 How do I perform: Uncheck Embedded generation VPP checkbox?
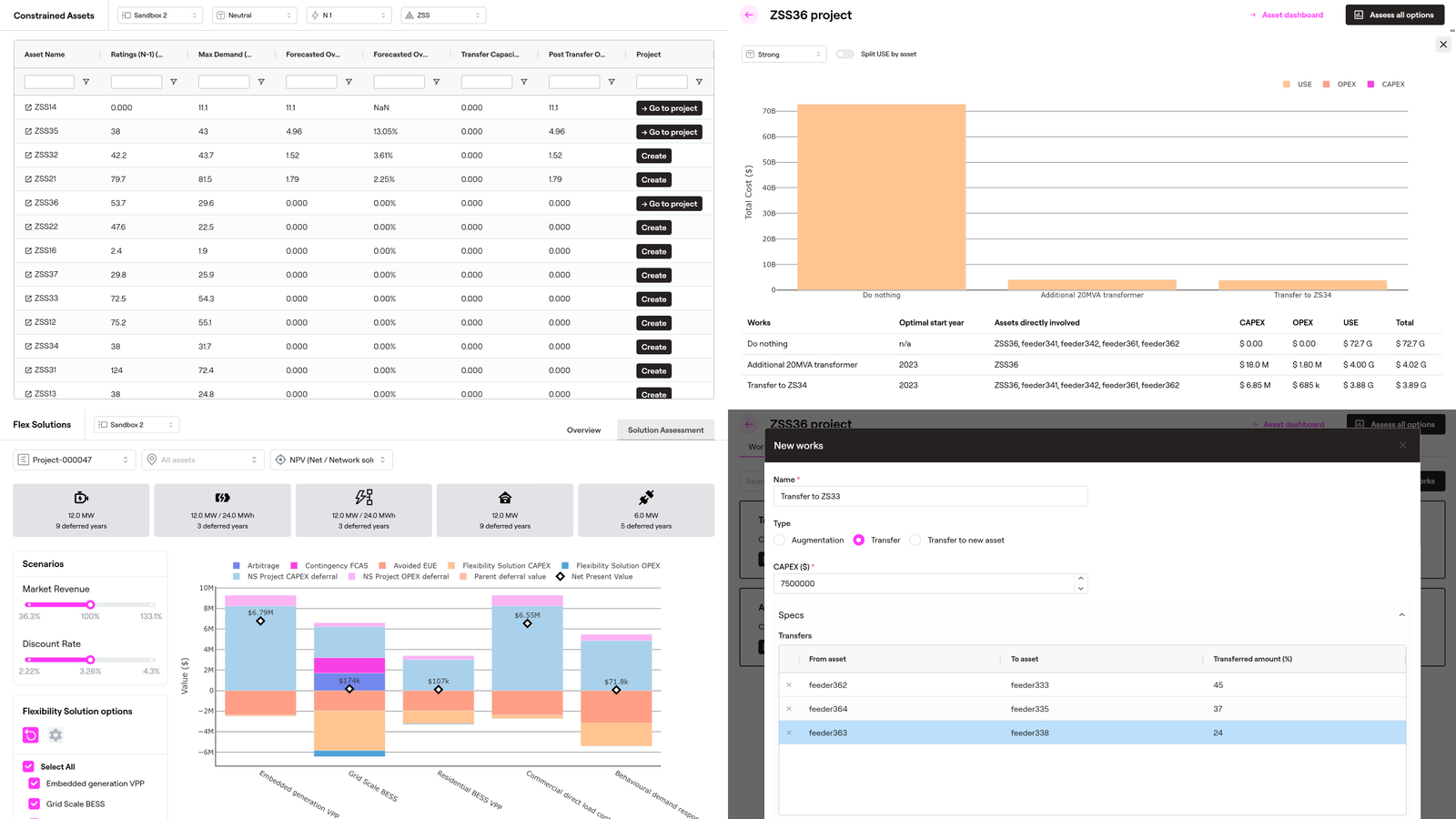tap(35, 784)
